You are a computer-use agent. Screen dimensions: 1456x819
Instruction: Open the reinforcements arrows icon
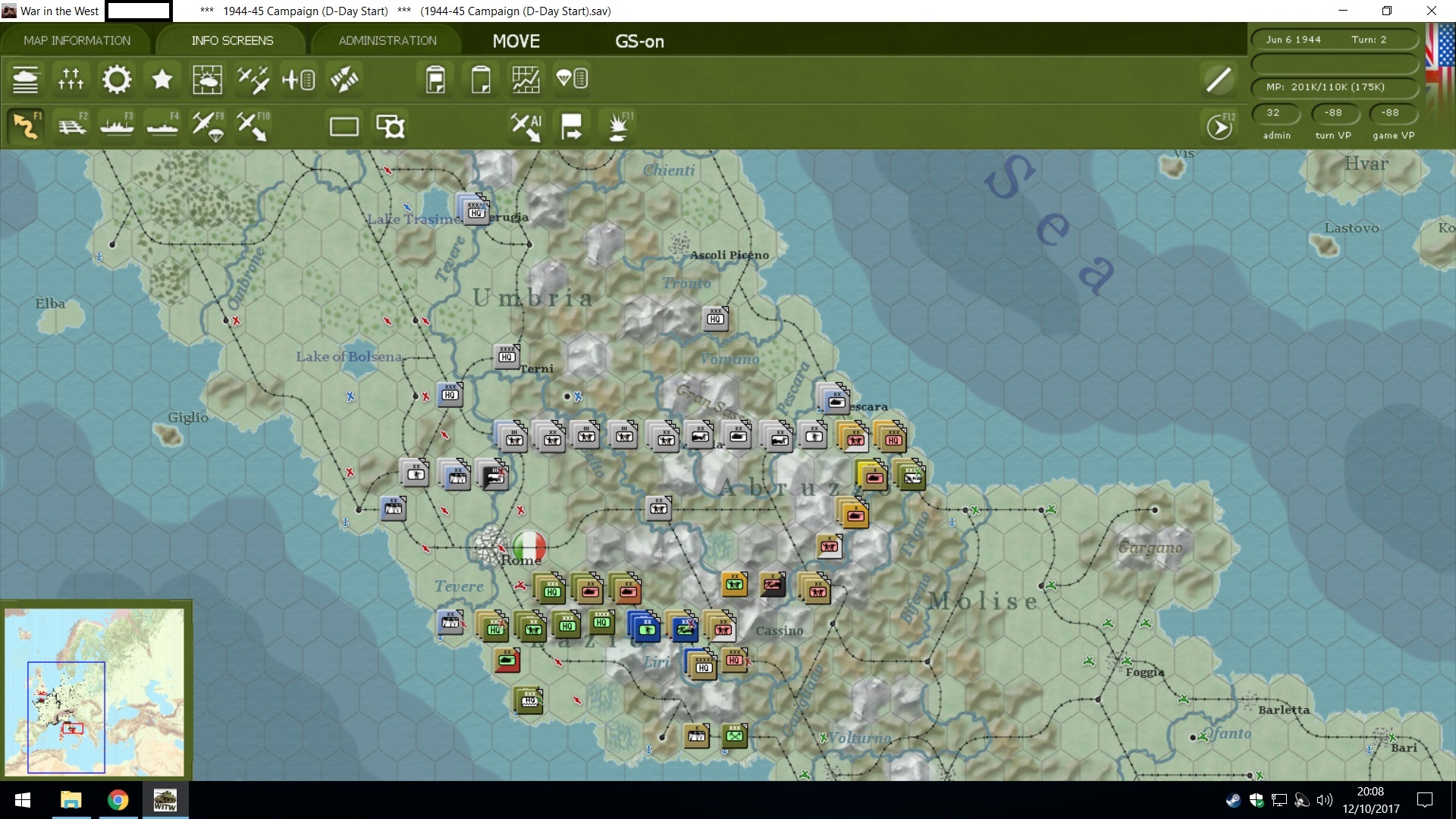(344, 79)
